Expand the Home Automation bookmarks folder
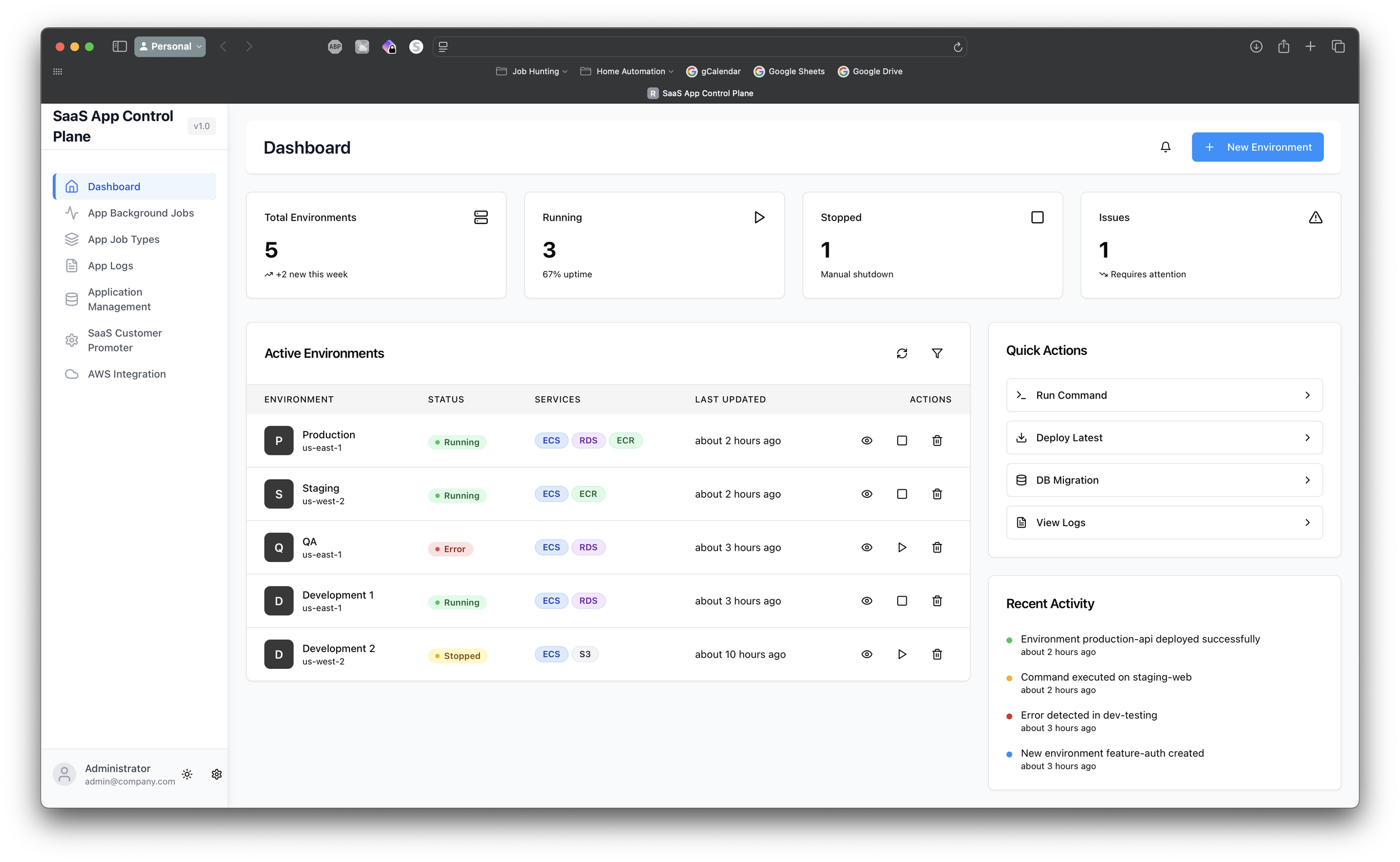1400x862 pixels. (627, 71)
